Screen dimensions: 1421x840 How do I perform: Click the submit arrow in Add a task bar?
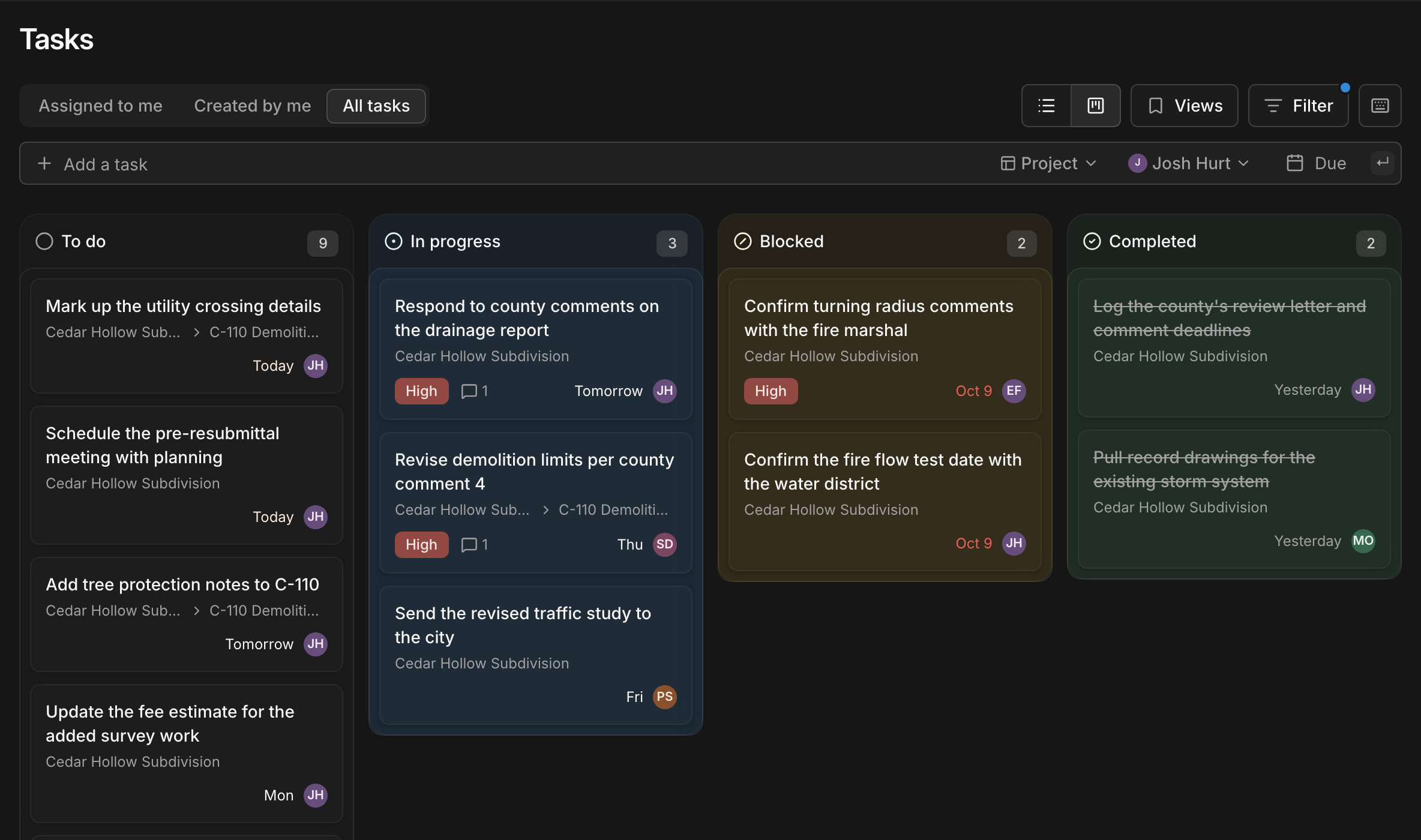(x=1383, y=163)
